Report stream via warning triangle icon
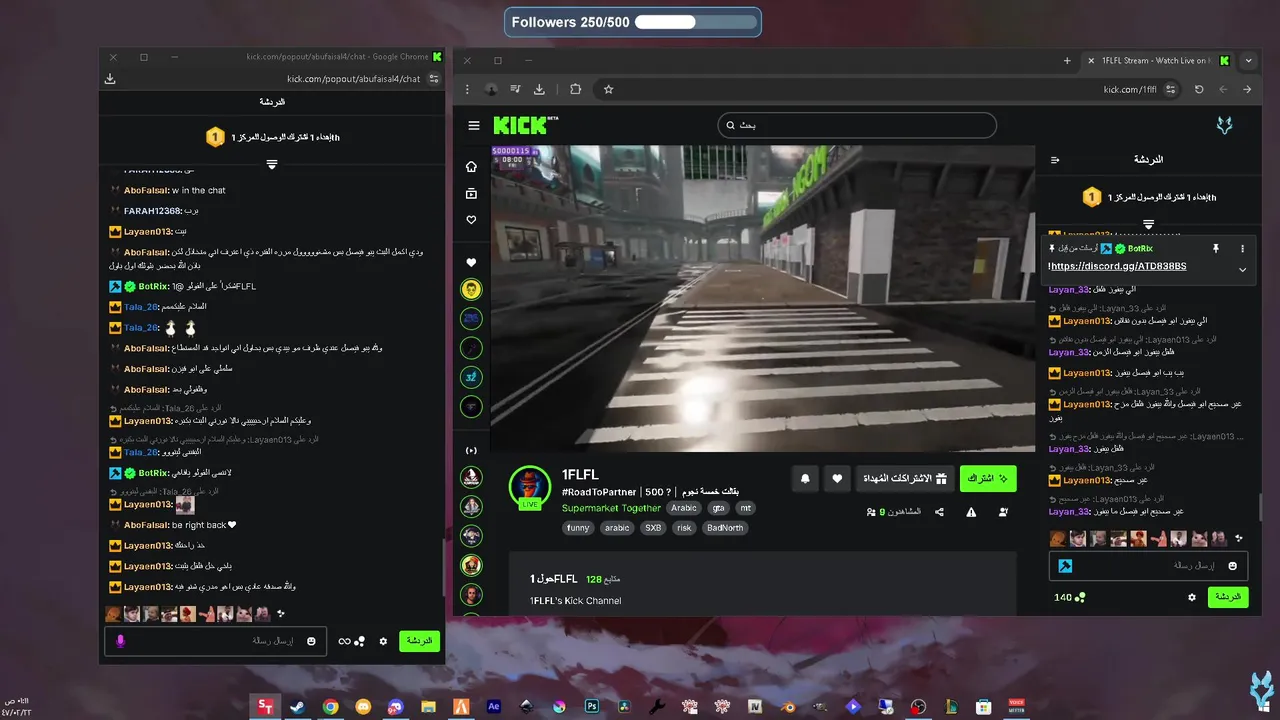The height and width of the screenshot is (720, 1280). pyautogui.click(x=971, y=512)
